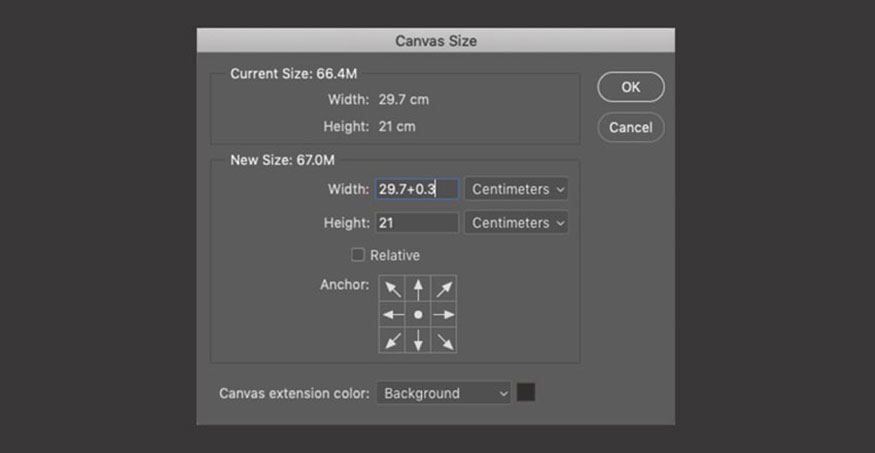The width and height of the screenshot is (875, 453).
Task: Click the Cancel button
Action: pos(631,127)
